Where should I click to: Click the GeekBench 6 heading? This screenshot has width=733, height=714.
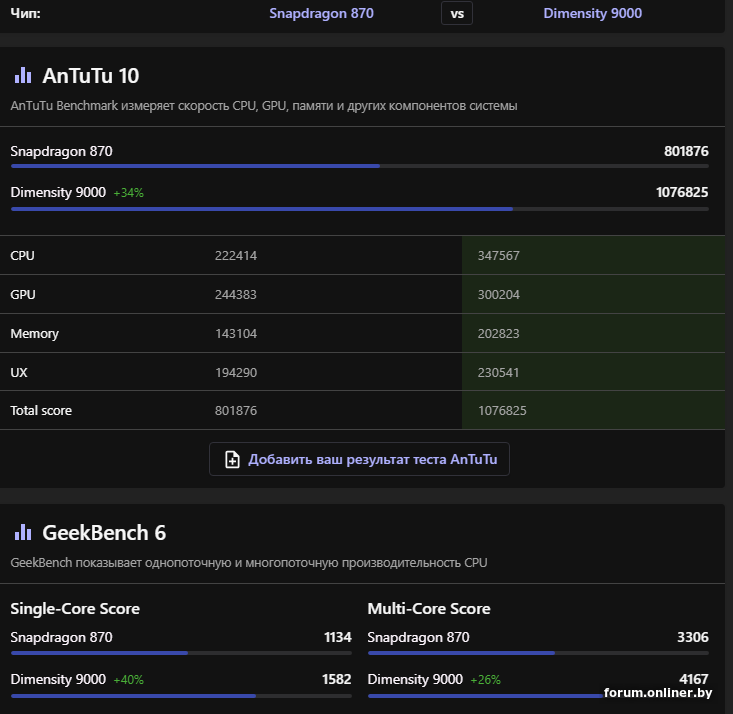(104, 533)
